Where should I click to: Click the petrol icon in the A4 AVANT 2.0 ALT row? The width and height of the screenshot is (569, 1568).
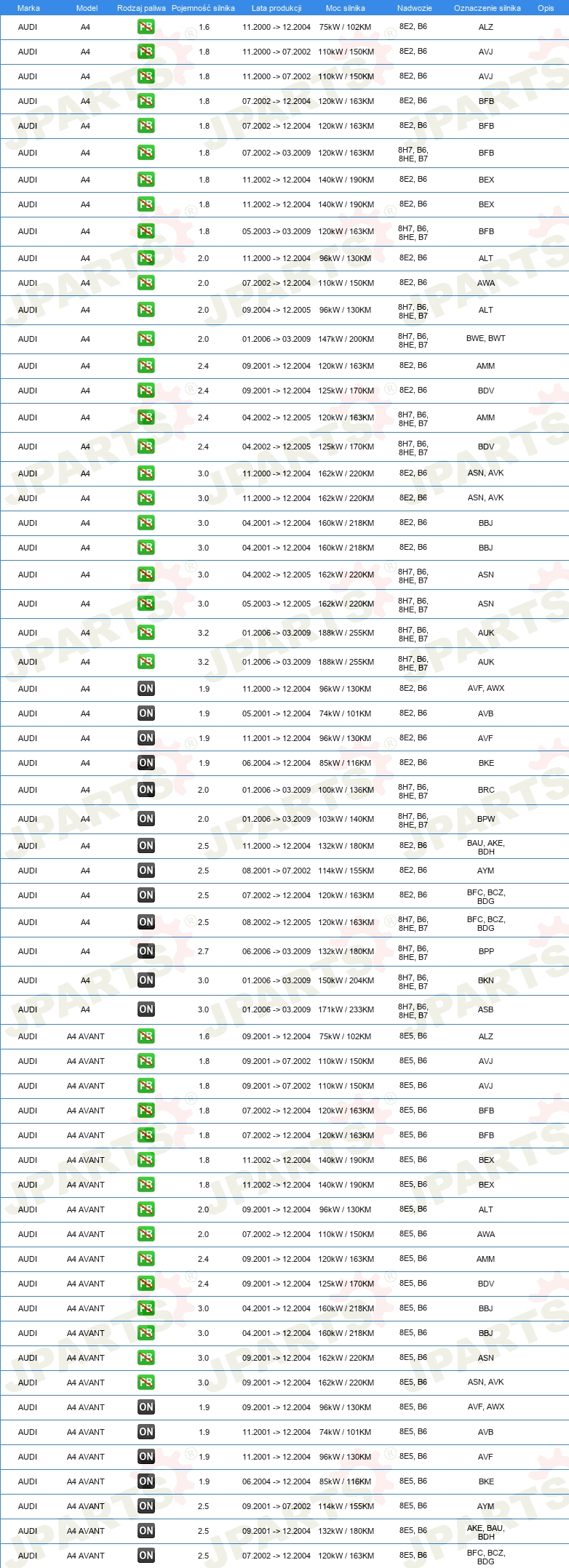pos(146,1209)
